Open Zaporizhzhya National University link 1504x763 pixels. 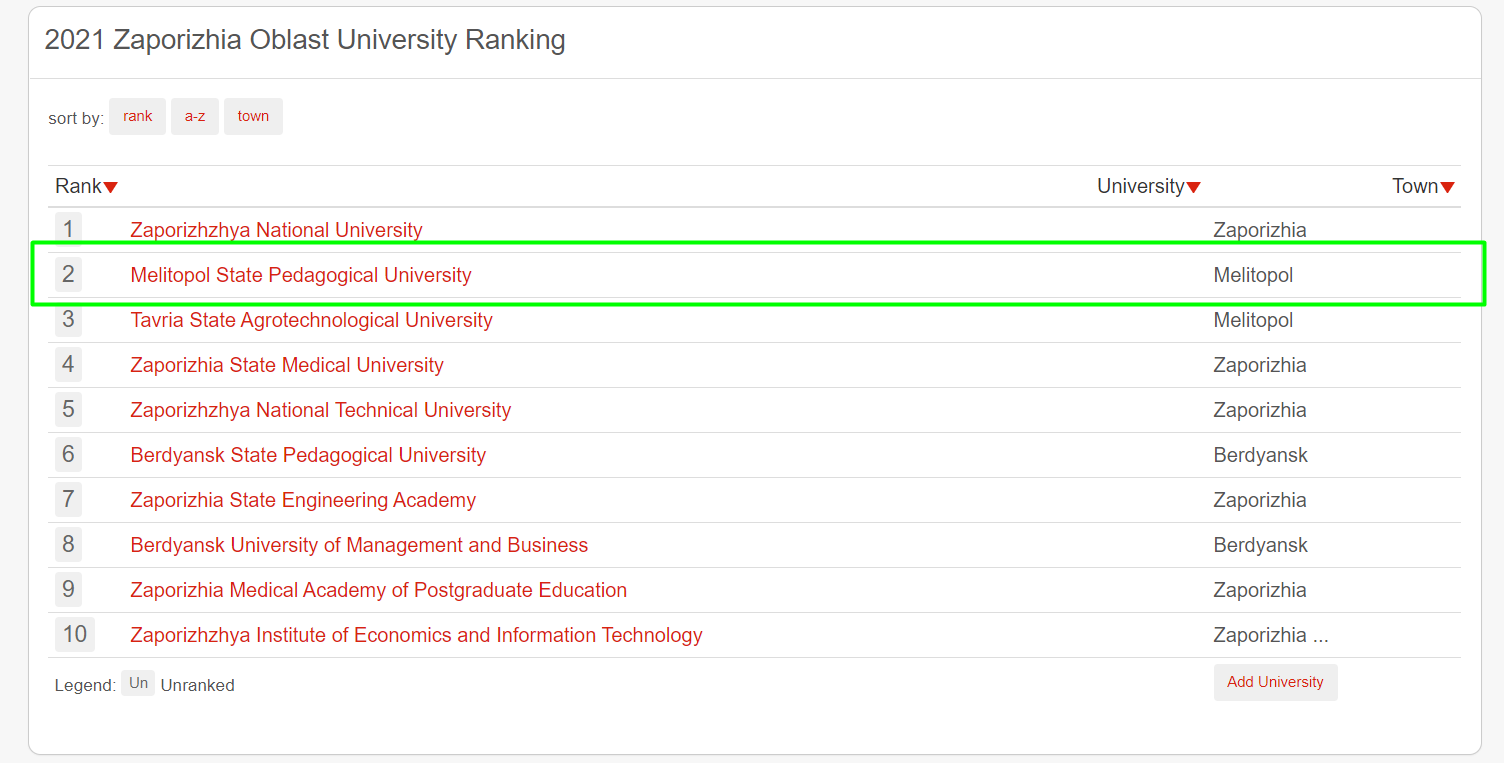[276, 230]
